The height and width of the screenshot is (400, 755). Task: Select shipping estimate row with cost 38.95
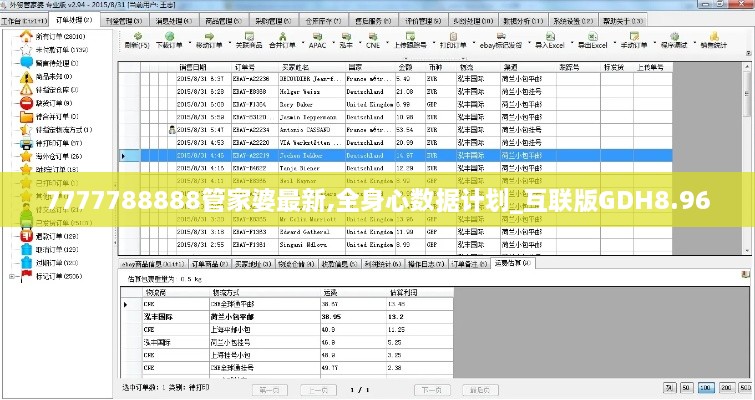click(286, 317)
